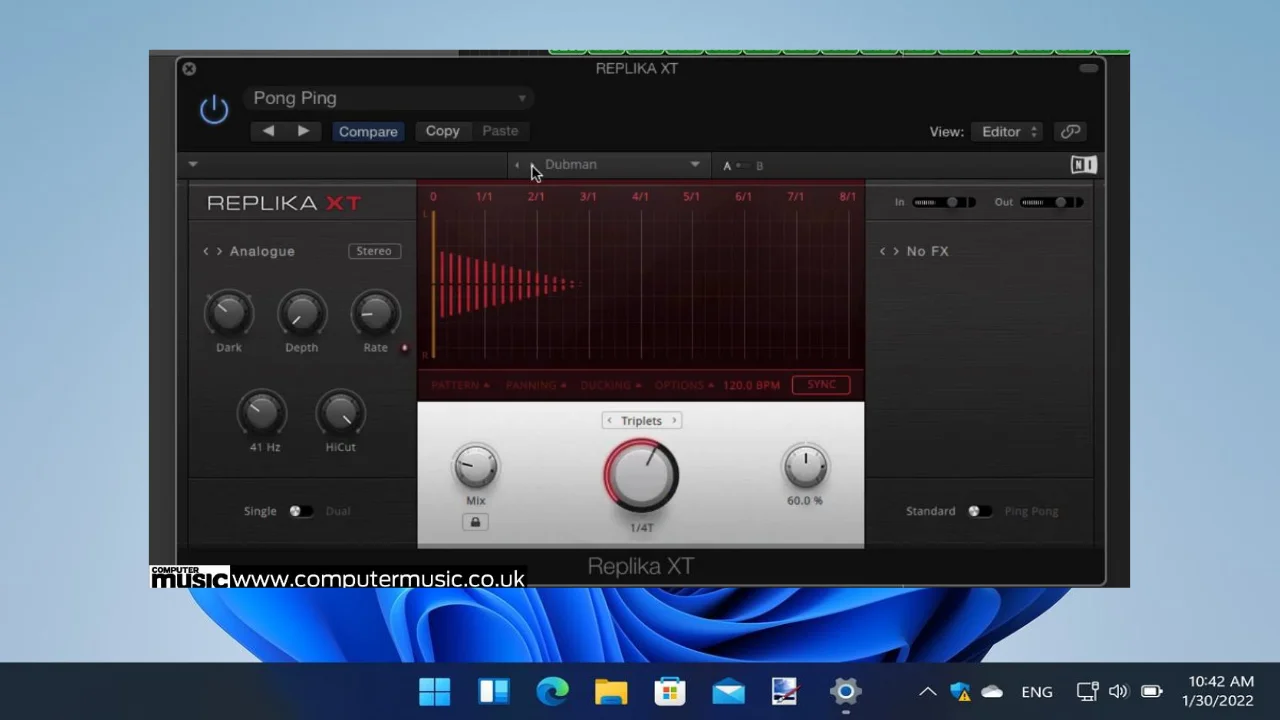Launch Microsoft Edge from the taskbar
Image resolution: width=1280 pixels, height=720 pixels.
pos(552,691)
